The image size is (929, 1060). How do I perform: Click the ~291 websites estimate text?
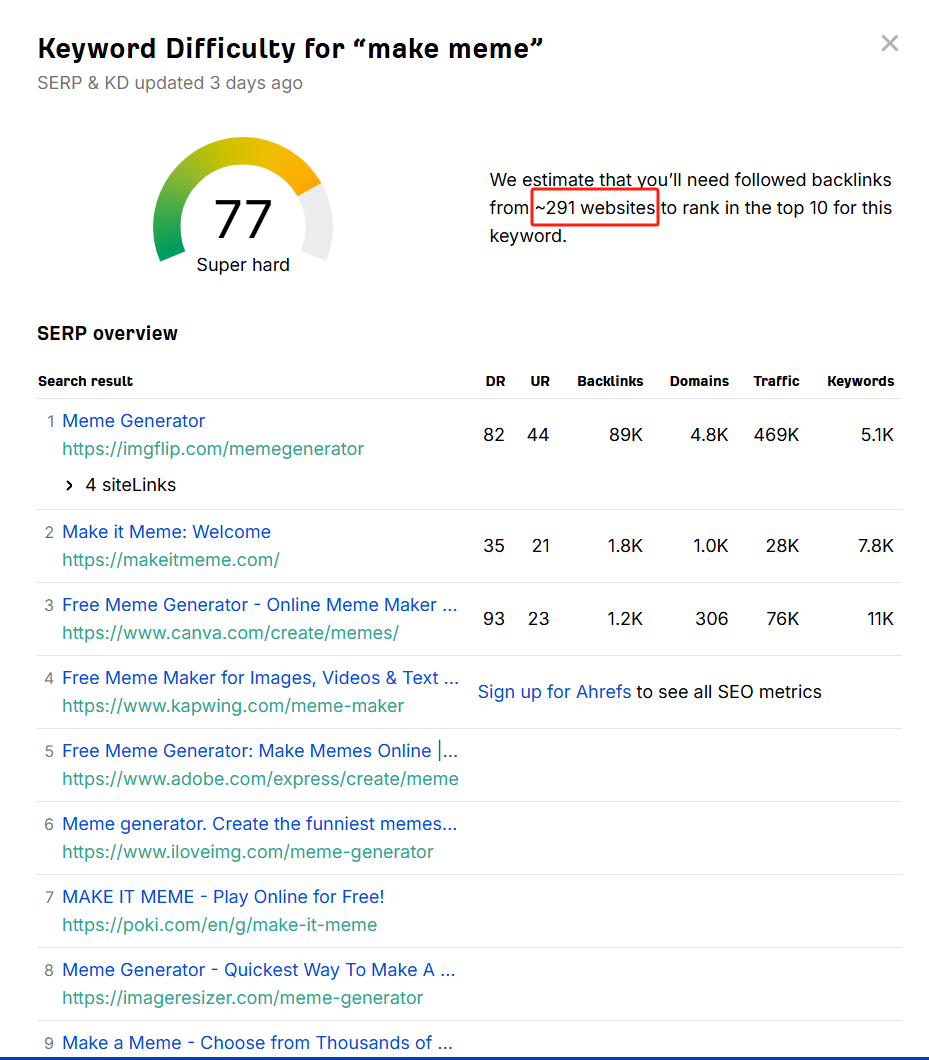coord(595,208)
